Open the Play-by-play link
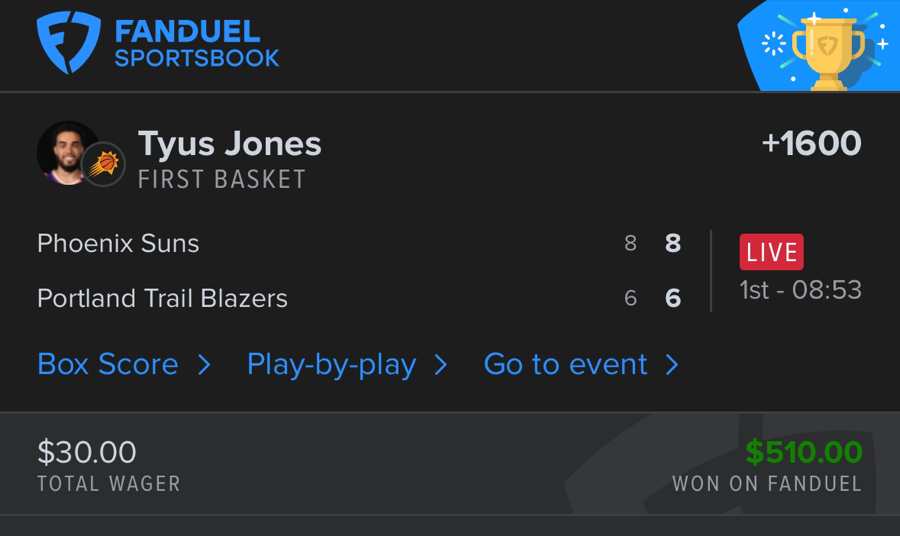 pyautogui.click(x=331, y=364)
